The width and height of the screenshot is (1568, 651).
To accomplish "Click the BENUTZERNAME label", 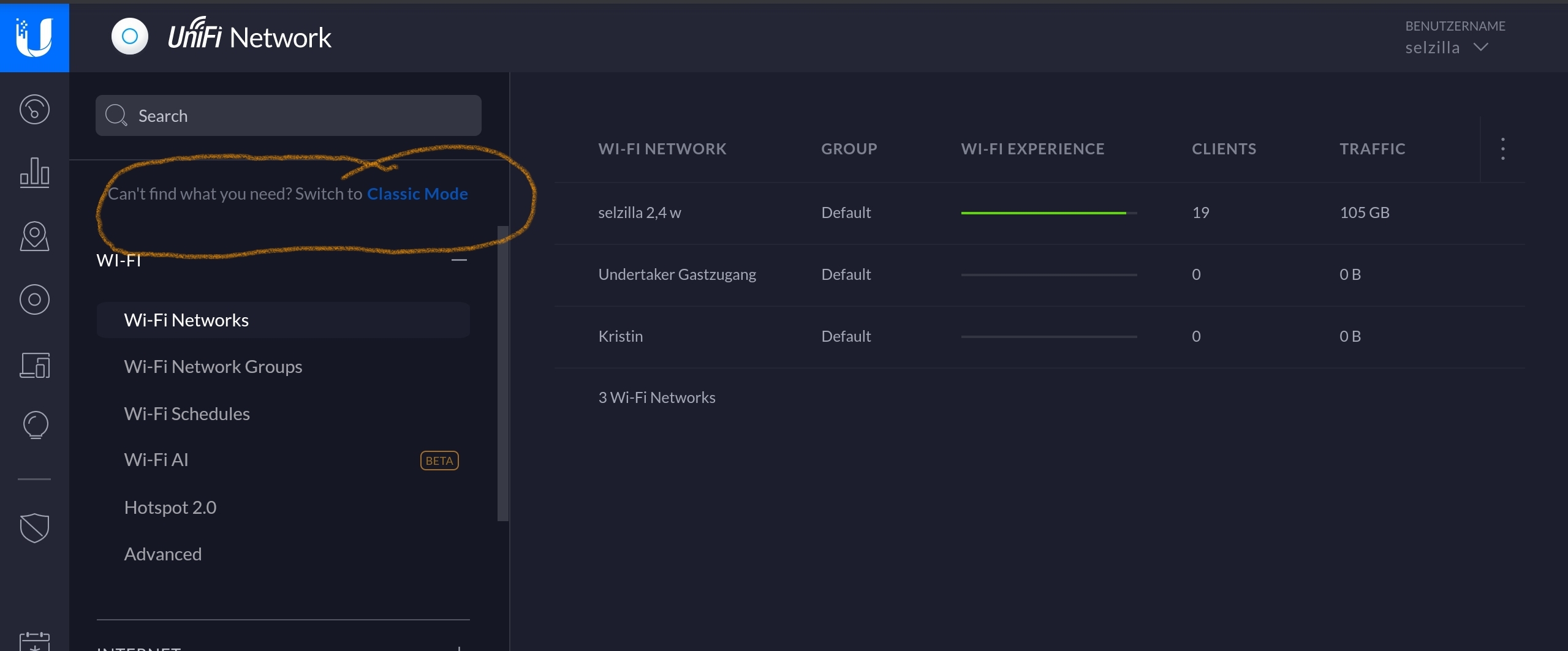I will (x=1455, y=26).
